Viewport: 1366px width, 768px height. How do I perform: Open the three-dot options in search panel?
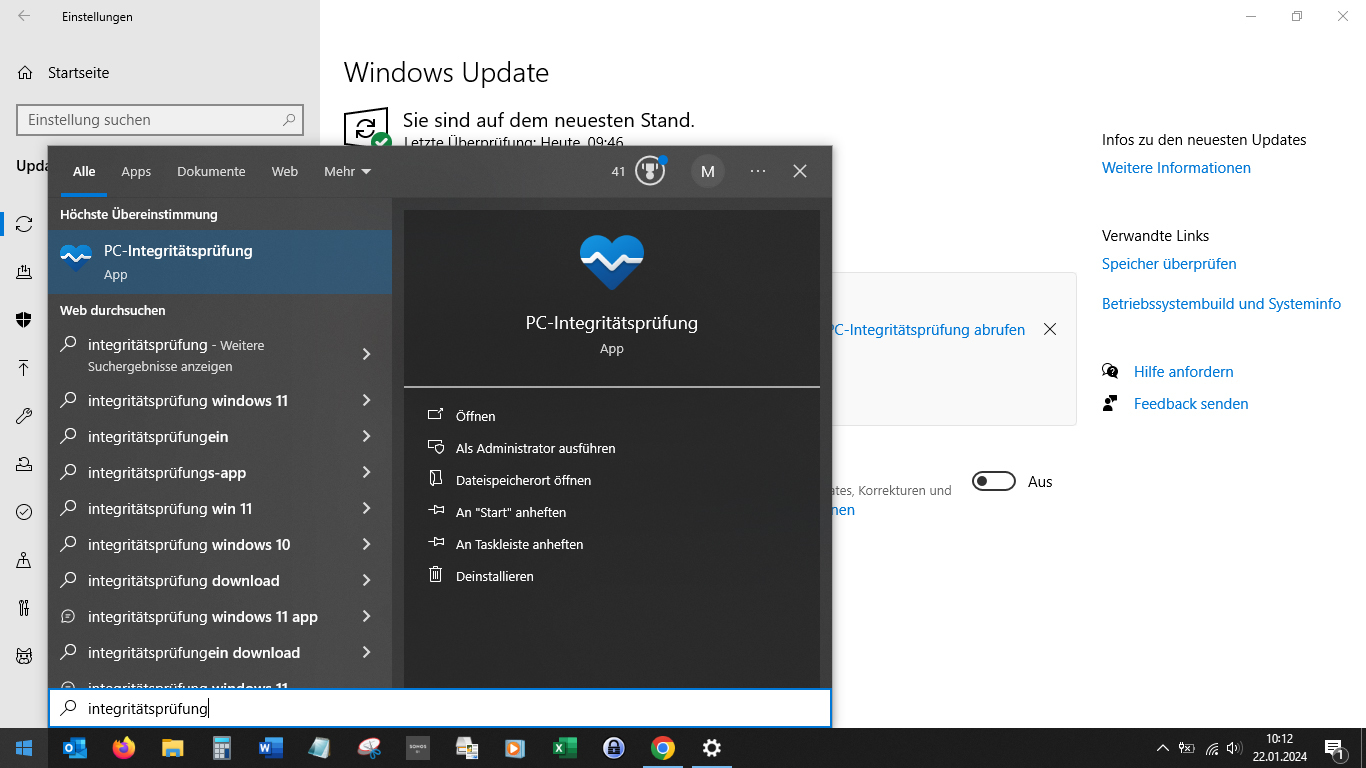[758, 171]
